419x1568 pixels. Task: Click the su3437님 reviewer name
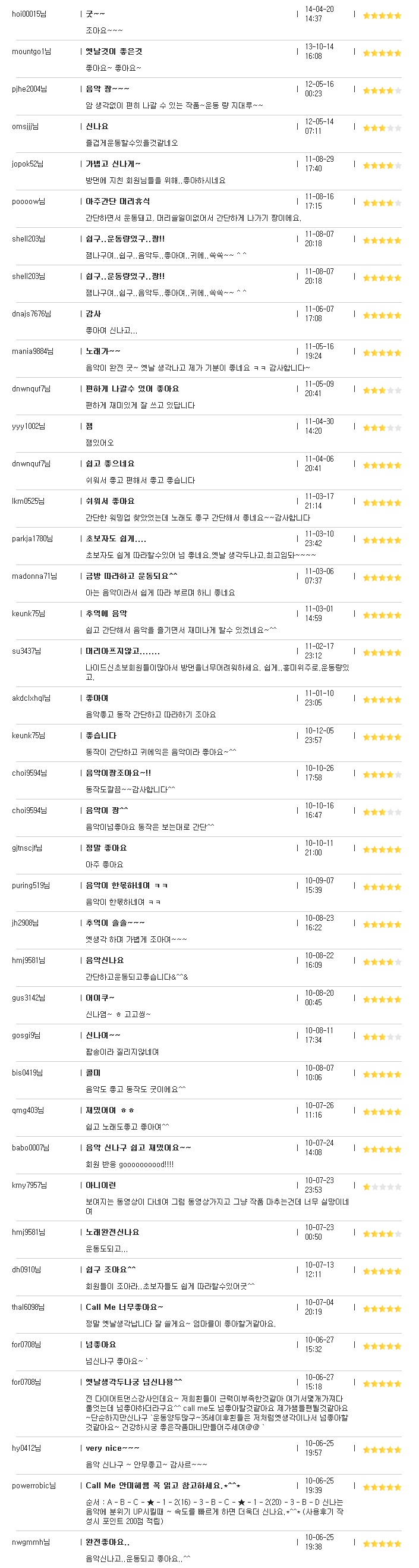pos(26,651)
